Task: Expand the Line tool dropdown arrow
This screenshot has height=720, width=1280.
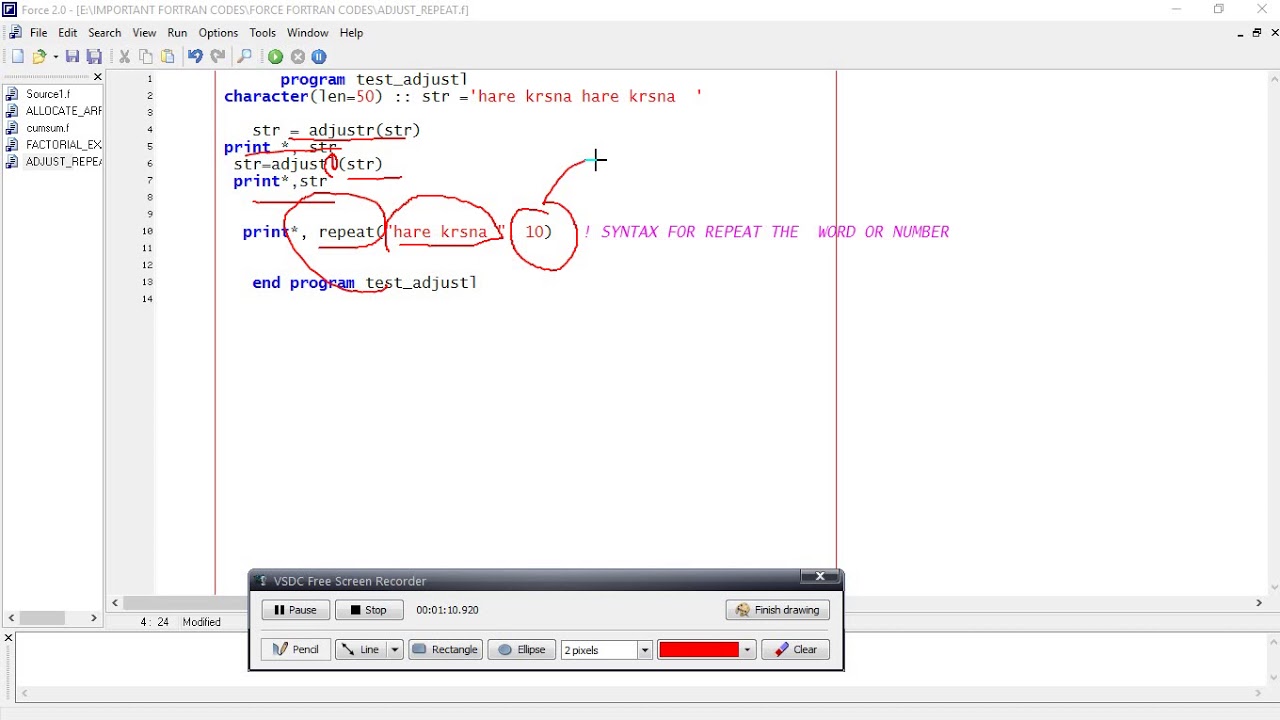Action: click(394, 650)
